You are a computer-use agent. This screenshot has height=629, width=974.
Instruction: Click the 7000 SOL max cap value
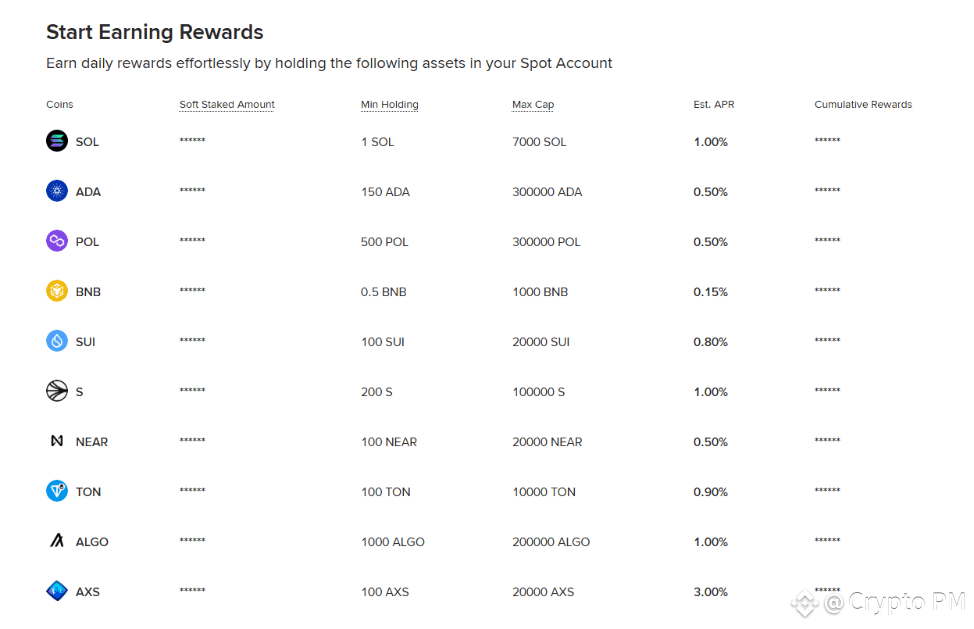click(539, 142)
